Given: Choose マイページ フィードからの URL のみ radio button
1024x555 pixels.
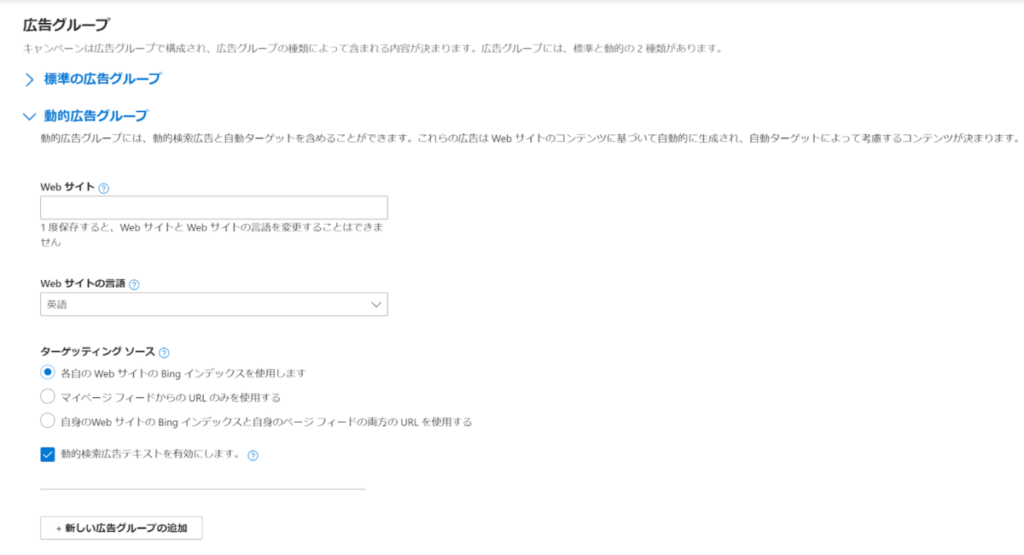Looking at the screenshot, I should (47, 397).
